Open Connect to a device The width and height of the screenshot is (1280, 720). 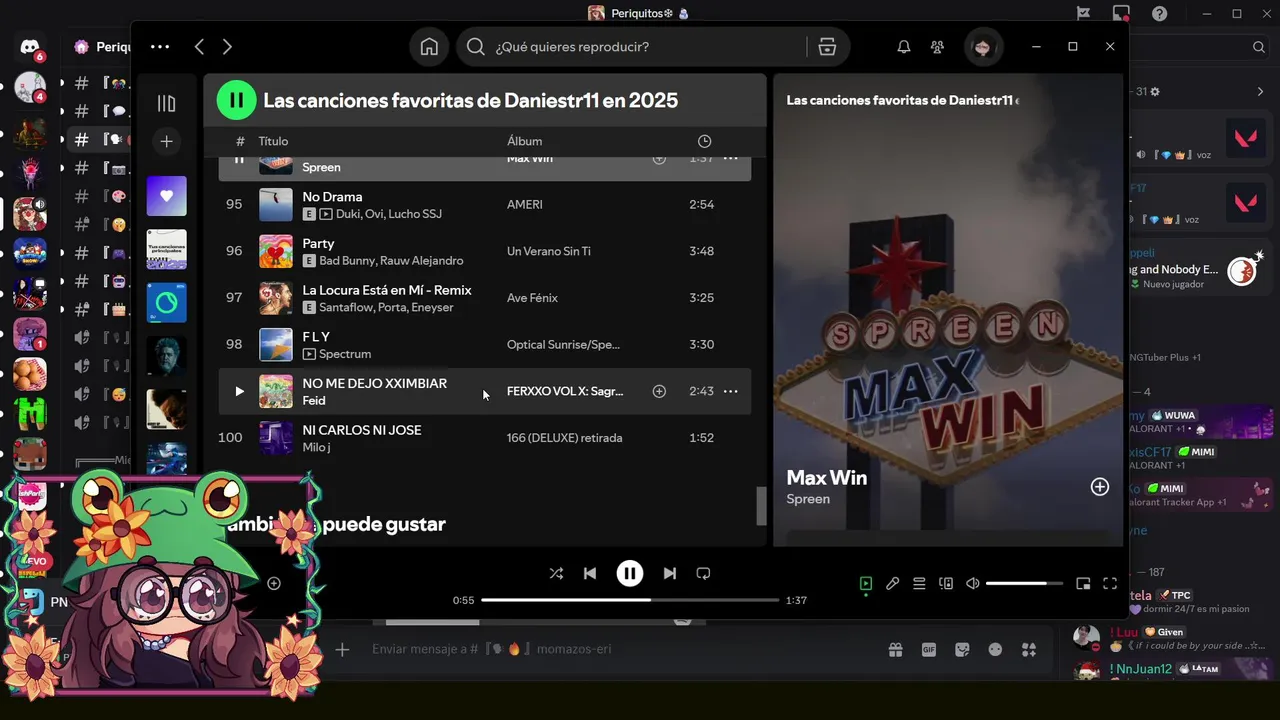coord(946,583)
